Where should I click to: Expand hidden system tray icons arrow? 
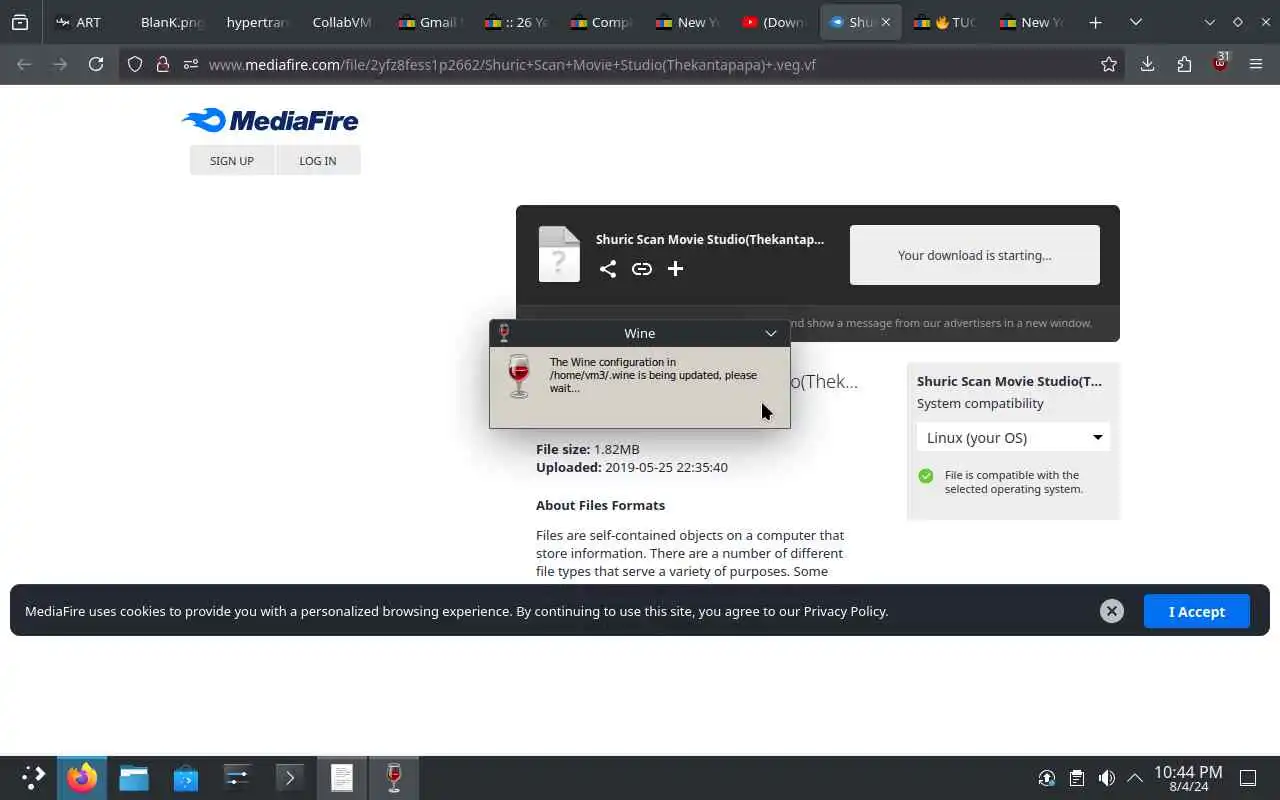[x=1135, y=778]
